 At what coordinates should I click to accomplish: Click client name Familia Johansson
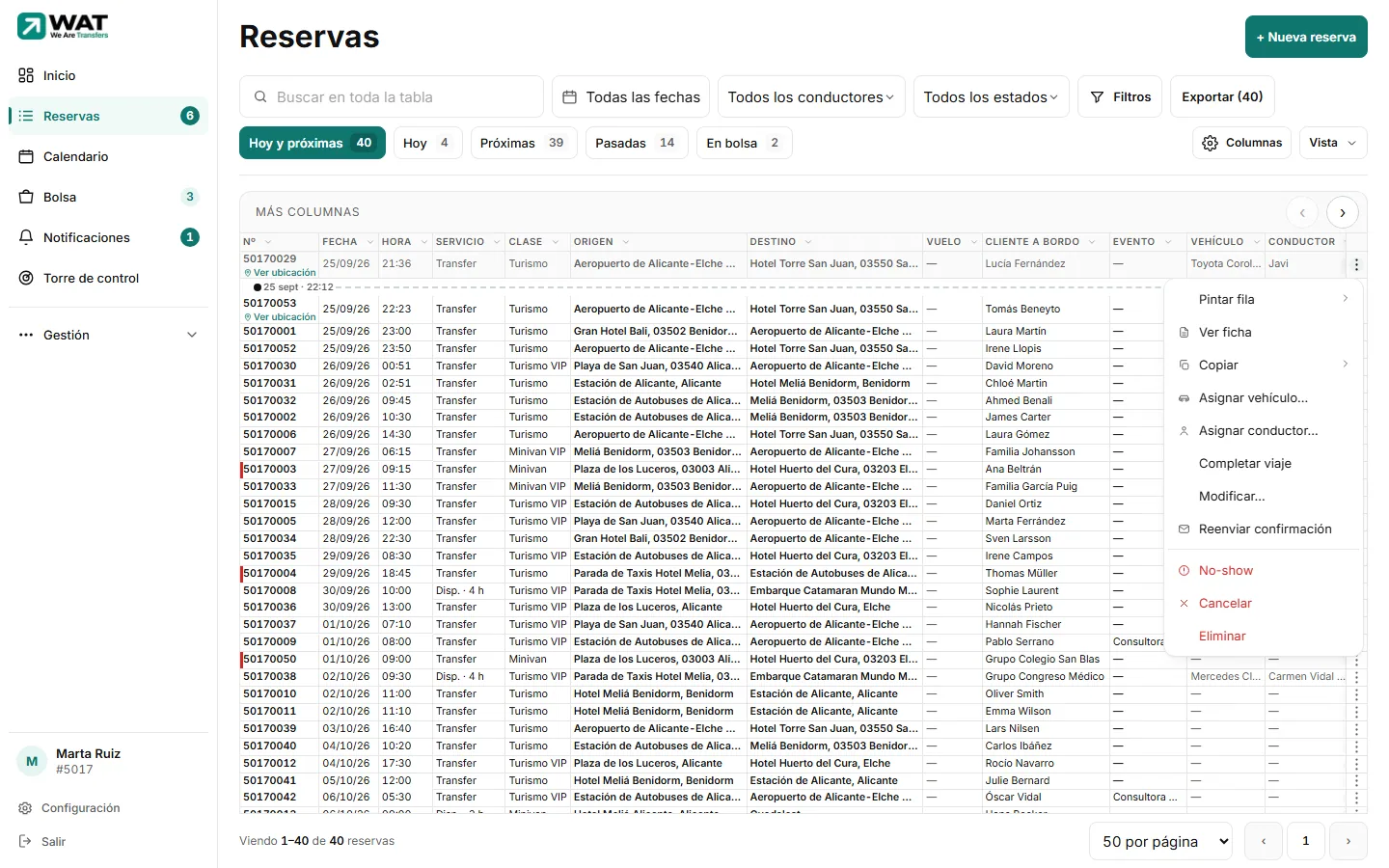[1030, 451]
